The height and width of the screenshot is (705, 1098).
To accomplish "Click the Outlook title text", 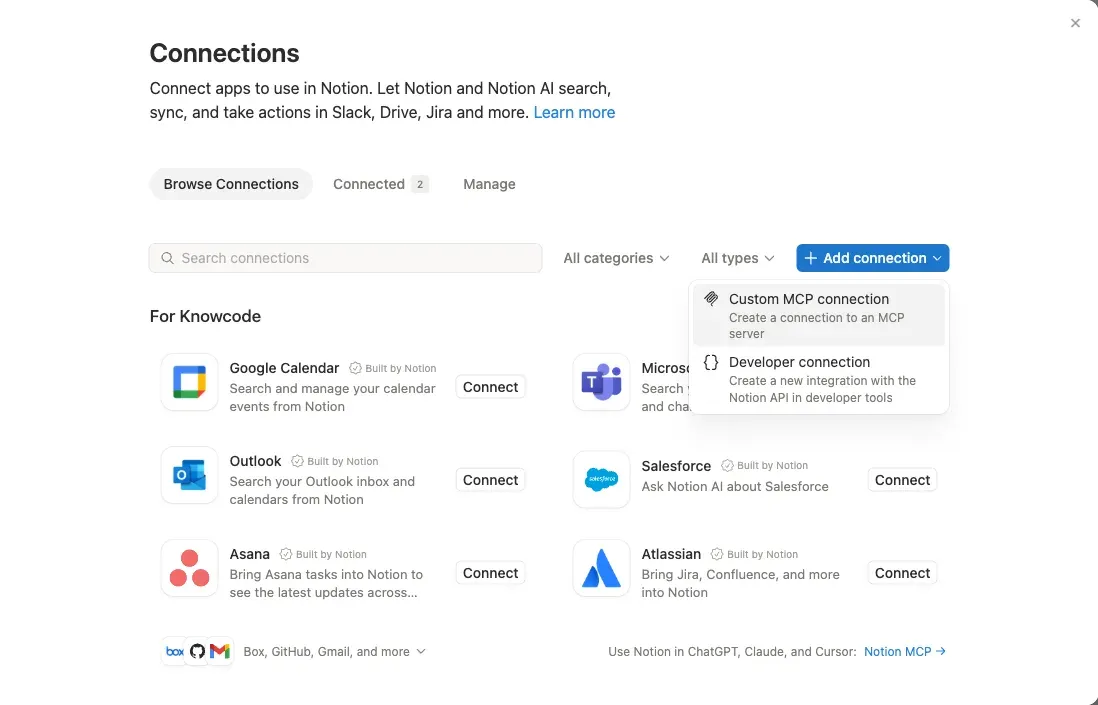I will [x=255, y=461].
